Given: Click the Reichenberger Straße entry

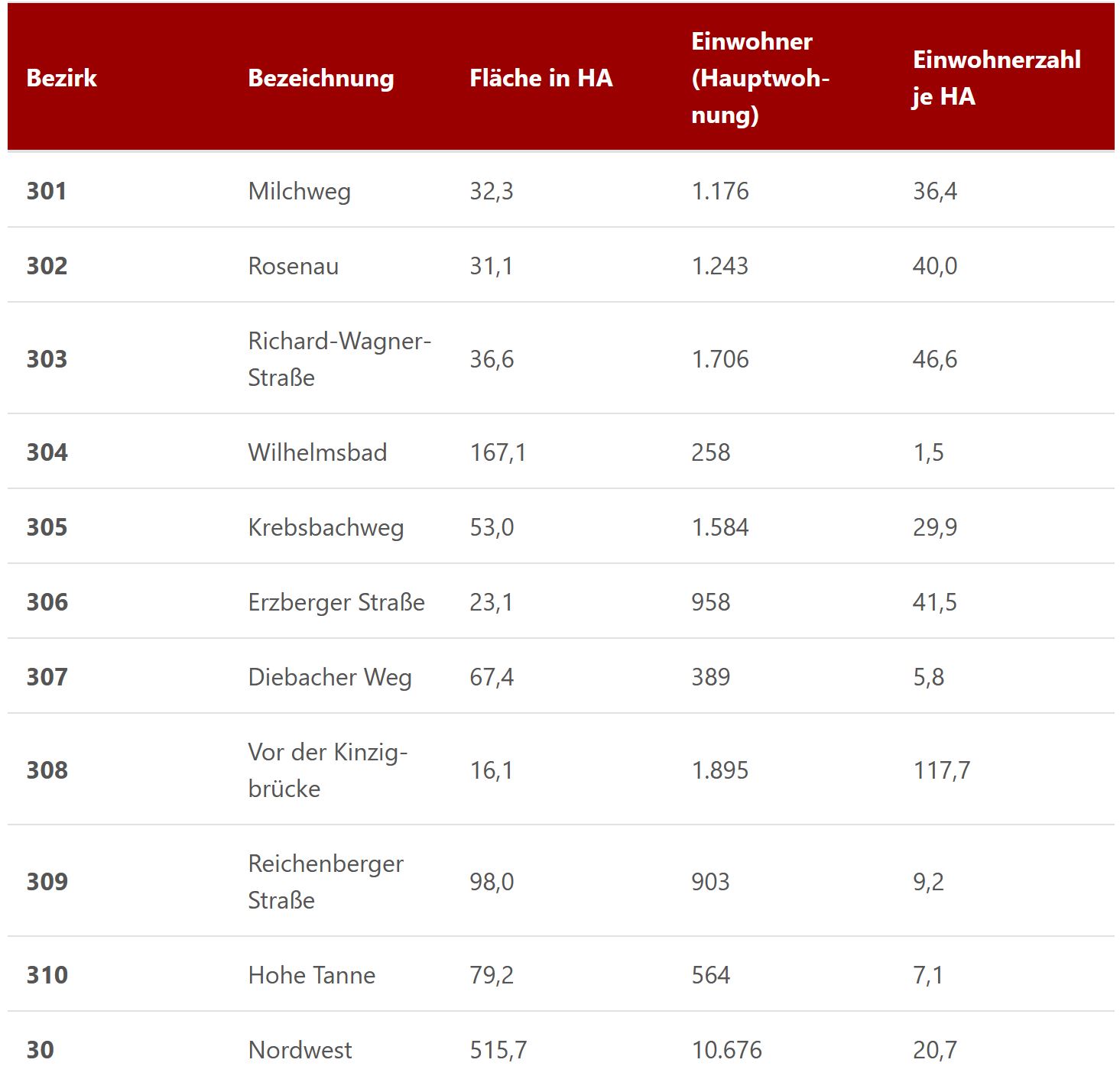Looking at the screenshot, I should [326, 882].
